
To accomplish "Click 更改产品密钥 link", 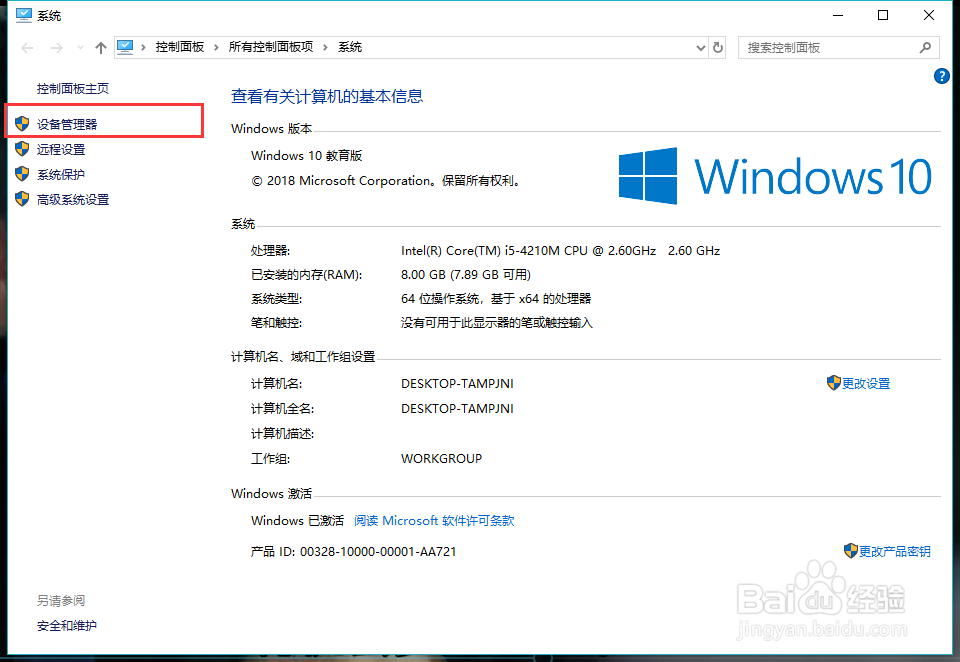I will pos(894,551).
